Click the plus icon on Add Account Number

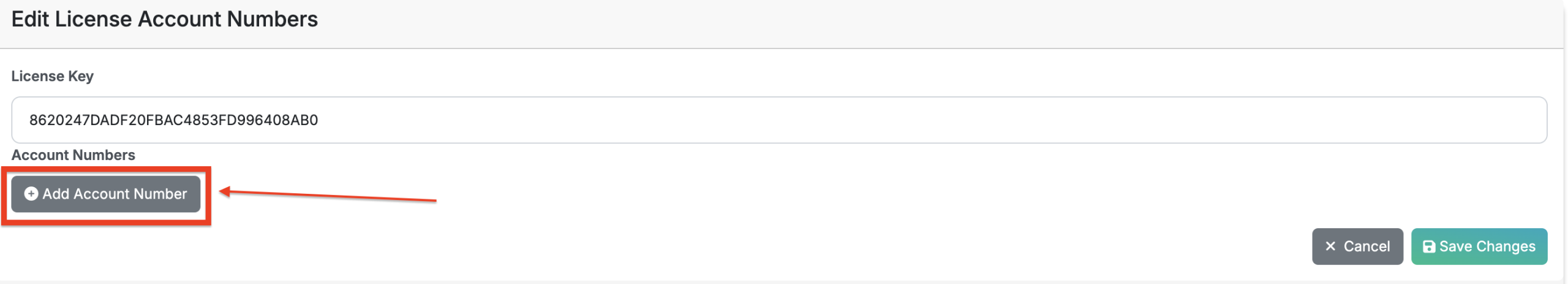pyautogui.click(x=31, y=194)
